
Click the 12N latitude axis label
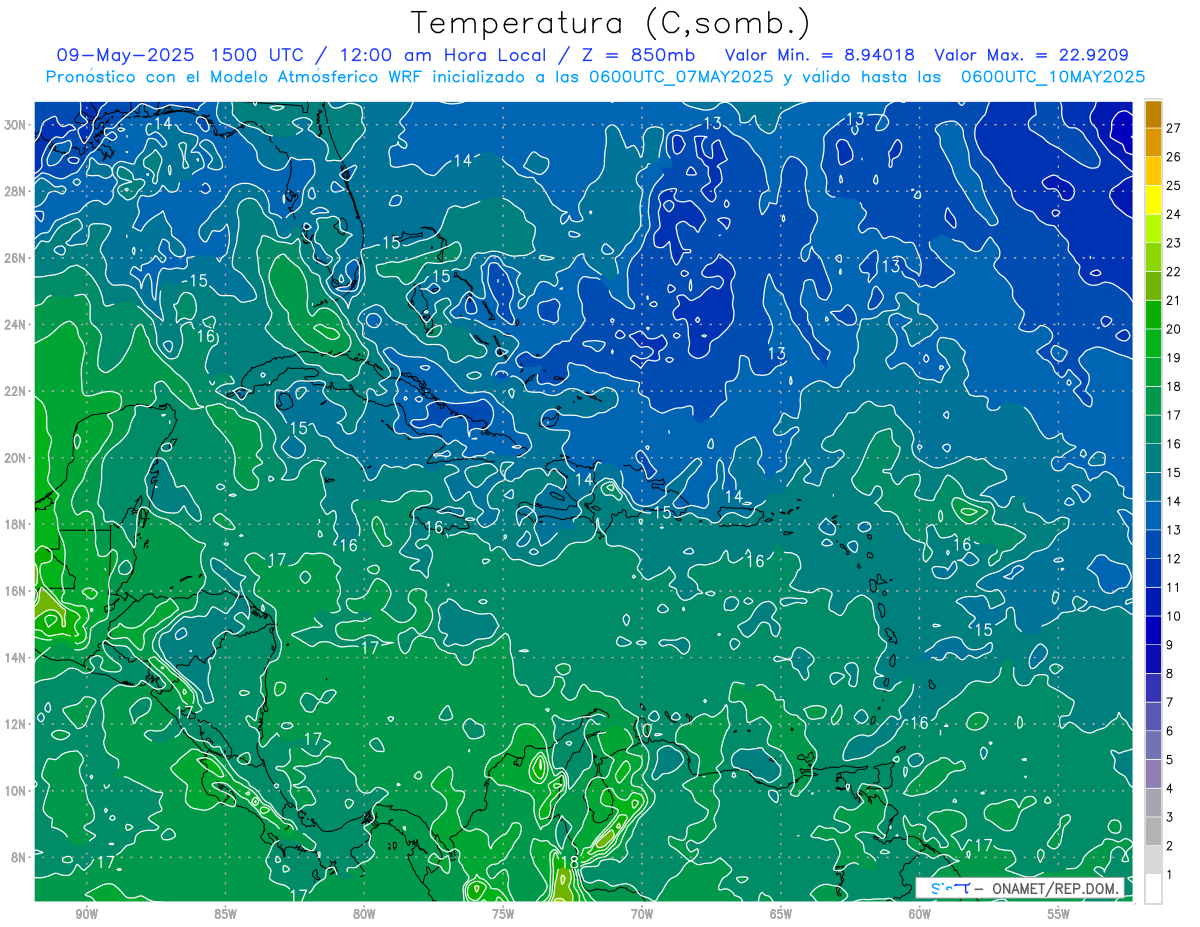(x=16, y=724)
